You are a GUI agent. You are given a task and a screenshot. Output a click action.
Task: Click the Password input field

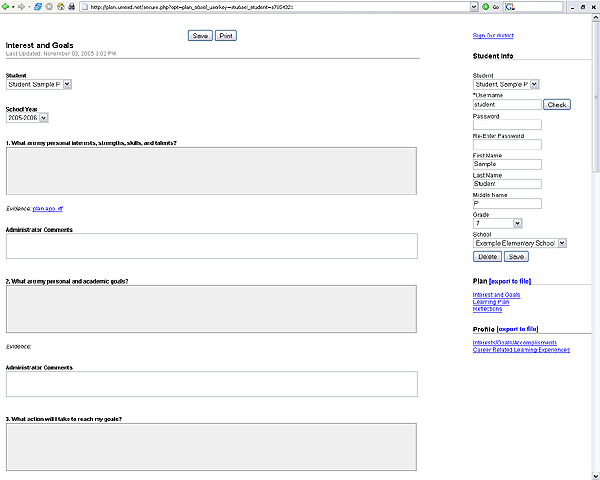click(x=507, y=124)
